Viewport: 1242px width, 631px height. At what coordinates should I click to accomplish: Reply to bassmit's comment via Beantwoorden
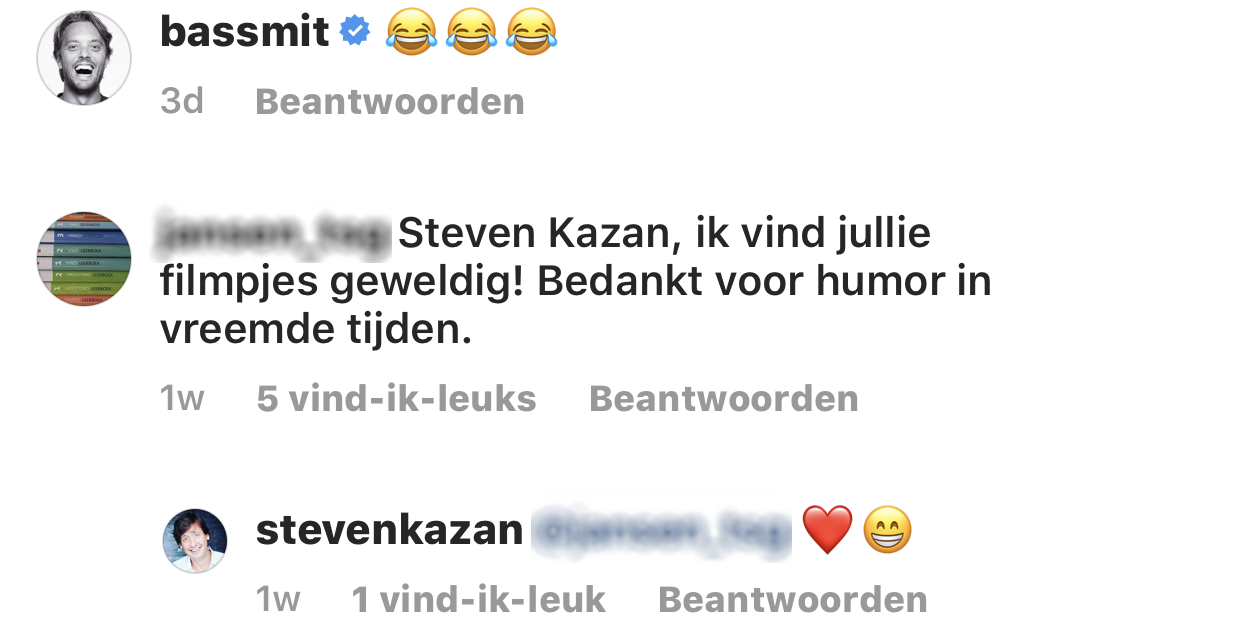click(x=390, y=101)
